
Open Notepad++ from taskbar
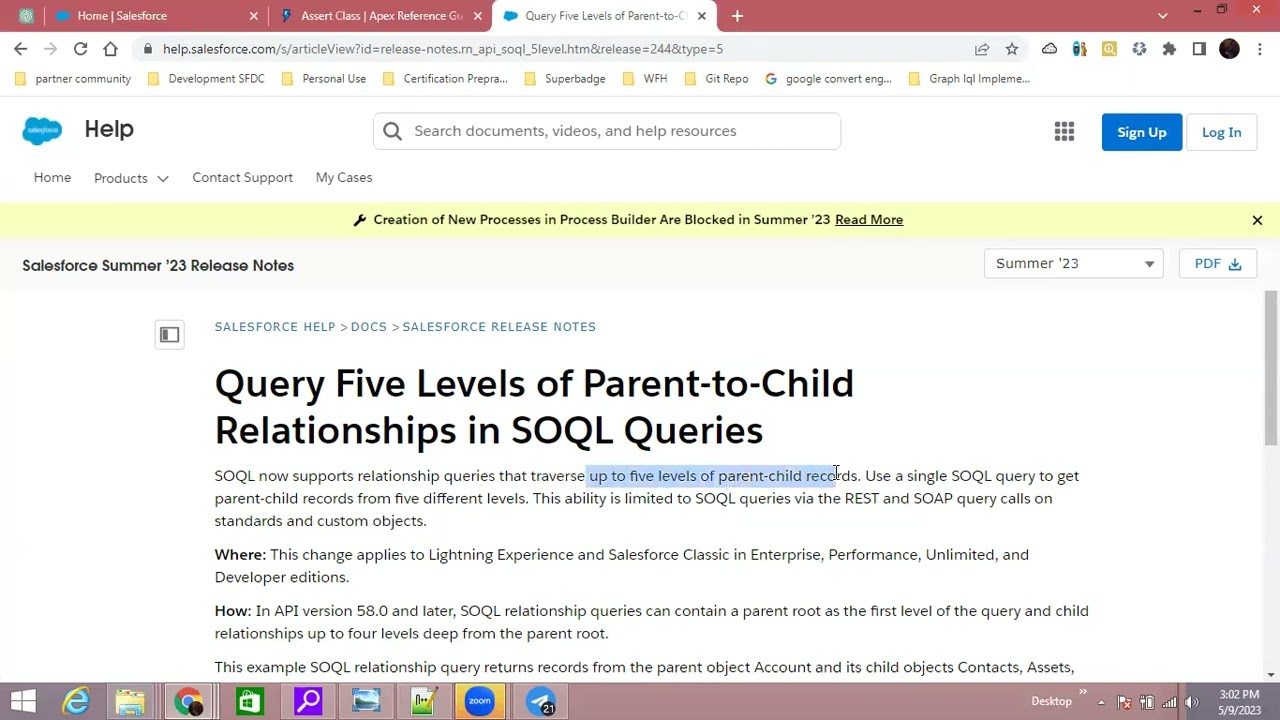pos(423,701)
